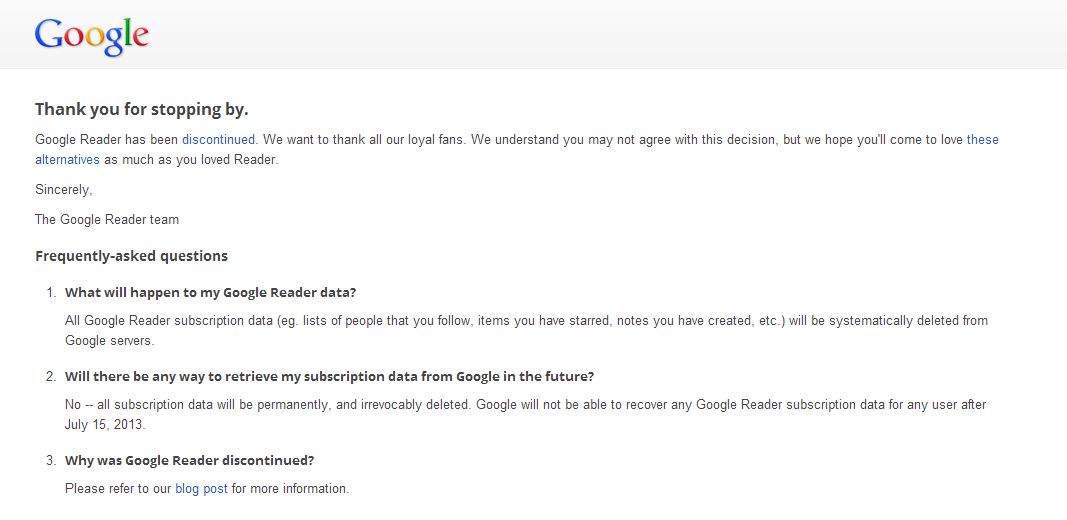Click the word "these" in the alternatives link

(982, 140)
